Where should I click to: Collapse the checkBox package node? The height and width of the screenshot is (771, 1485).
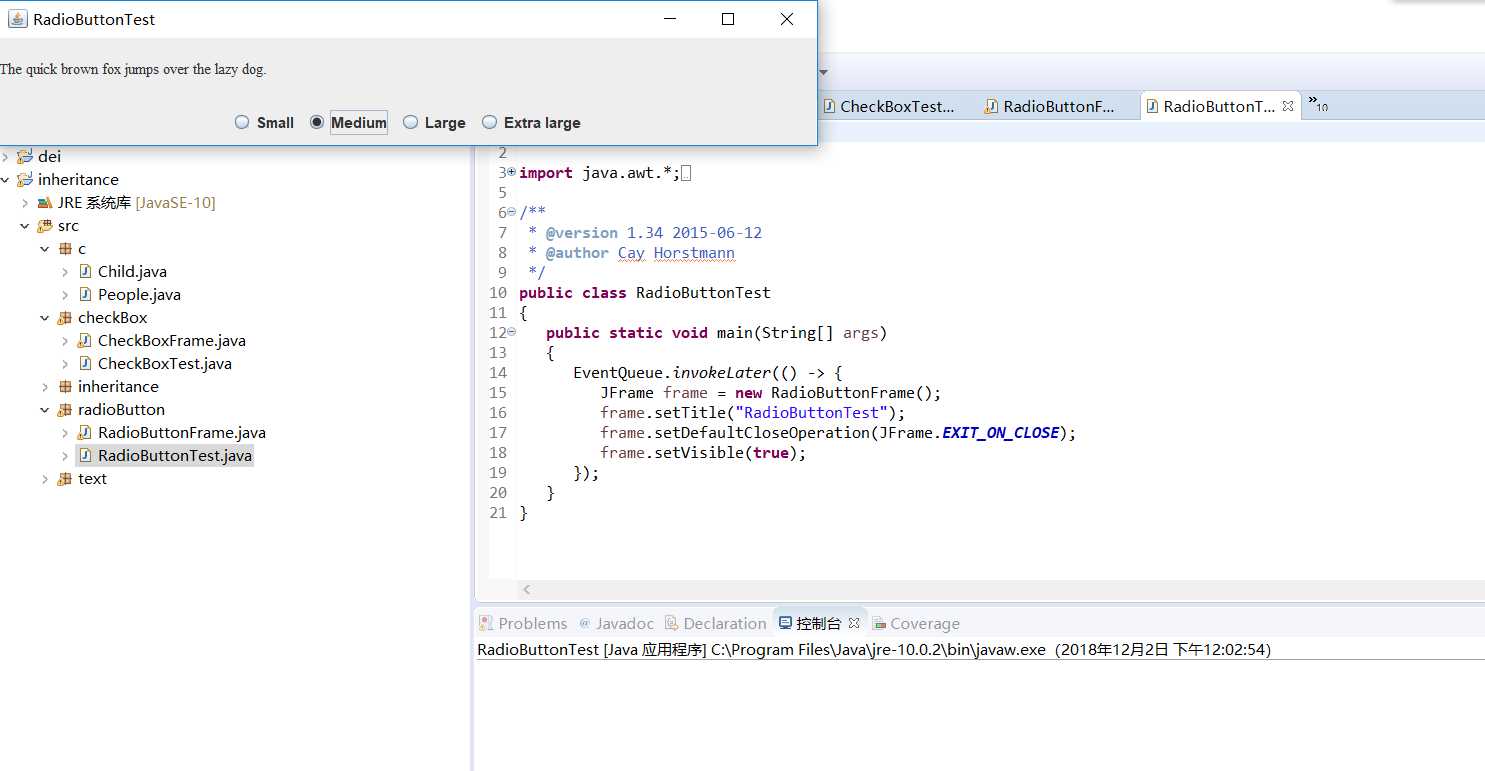(45, 318)
